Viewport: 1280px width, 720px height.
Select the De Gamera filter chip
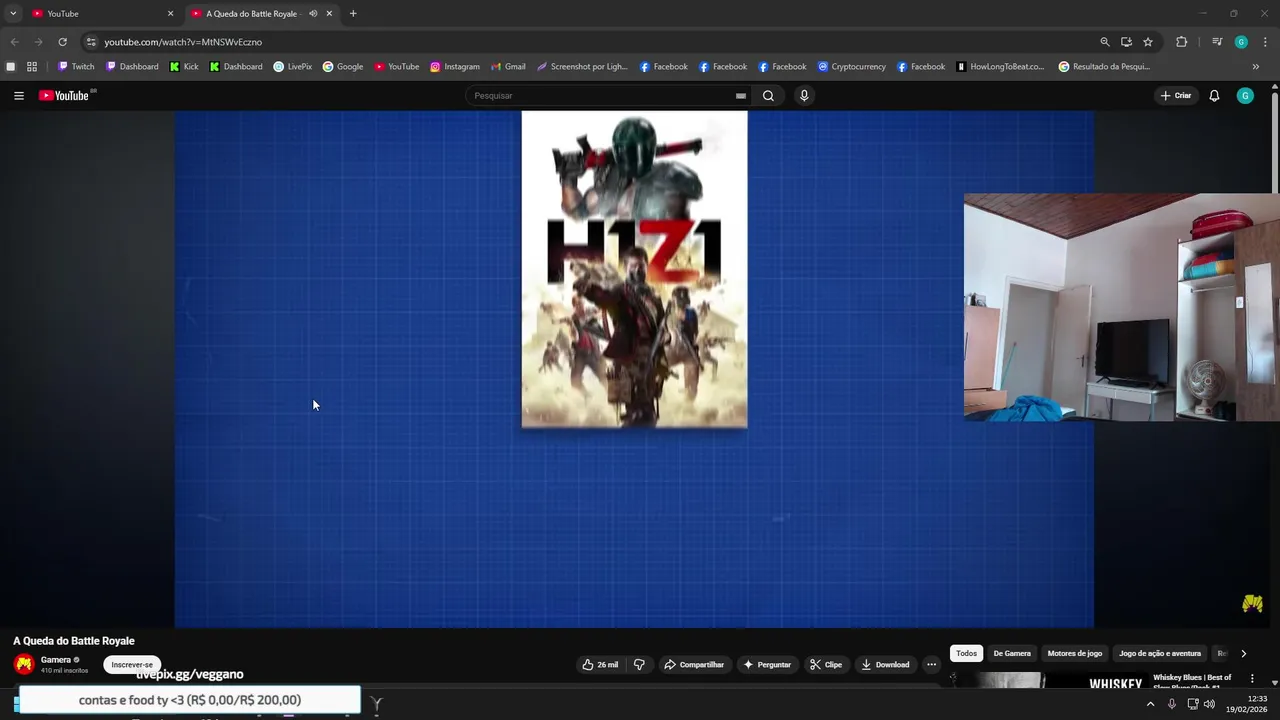pos(1012,654)
